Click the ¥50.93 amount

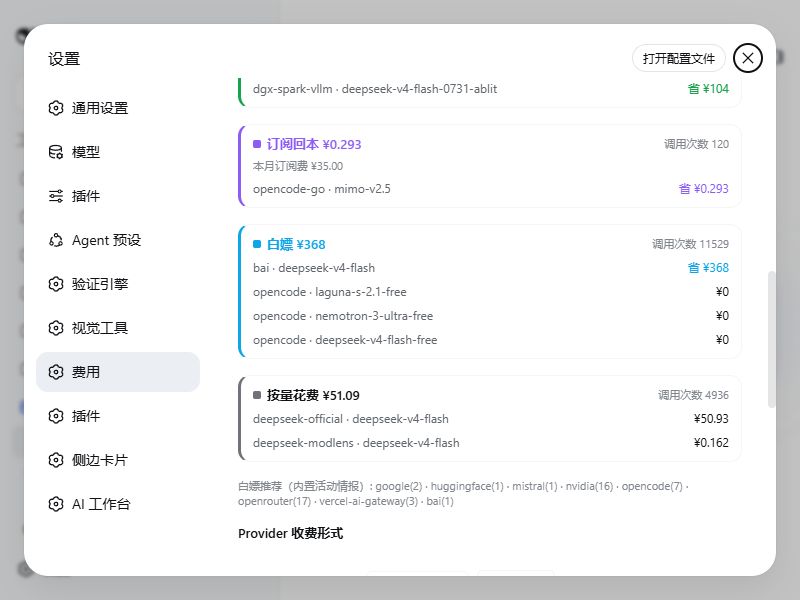(x=711, y=419)
